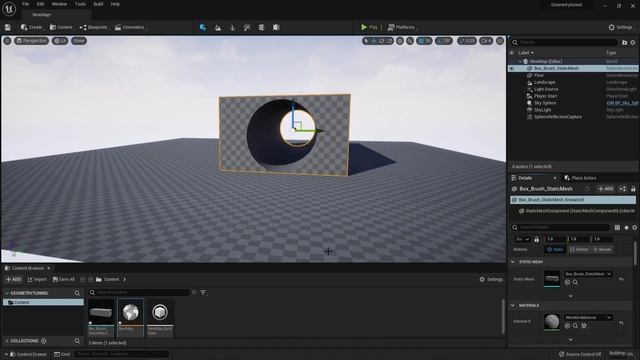Click ADD in the Content Browser
The width and height of the screenshot is (640, 360).
[x=13, y=280]
